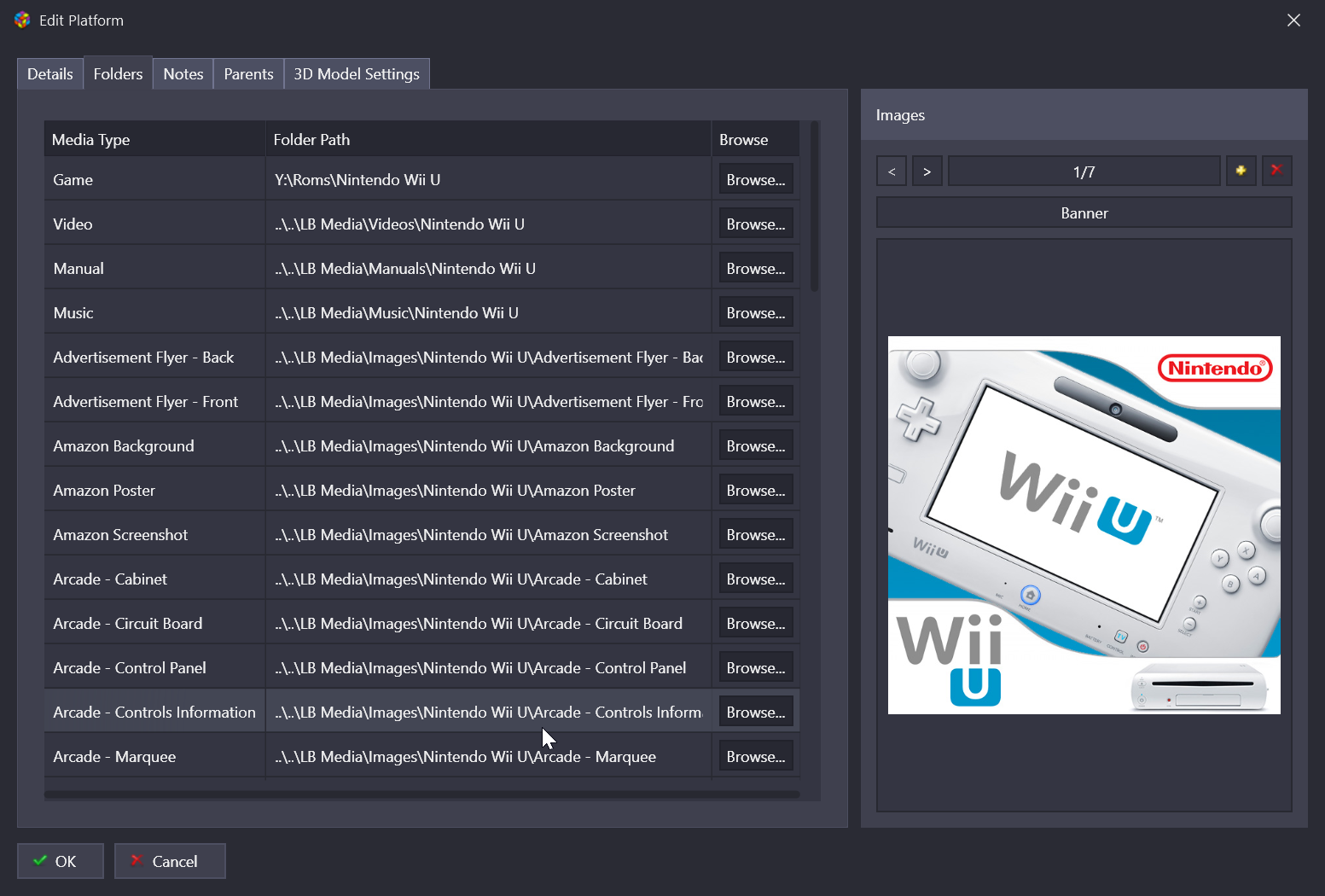Click the 1/7 image counter field
Image resolution: width=1325 pixels, height=896 pixels.
pyautogui.click(x=1084, y=171)
